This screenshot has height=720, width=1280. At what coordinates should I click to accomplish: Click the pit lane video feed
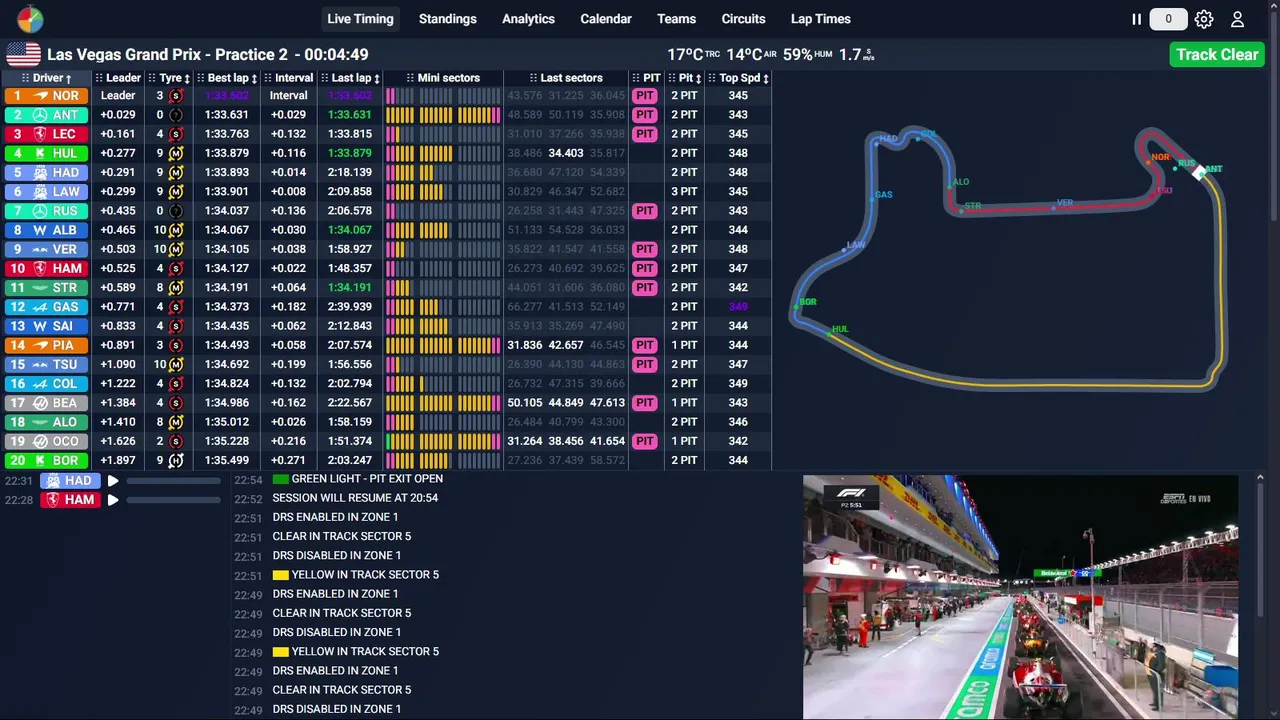coord(1020,596)
